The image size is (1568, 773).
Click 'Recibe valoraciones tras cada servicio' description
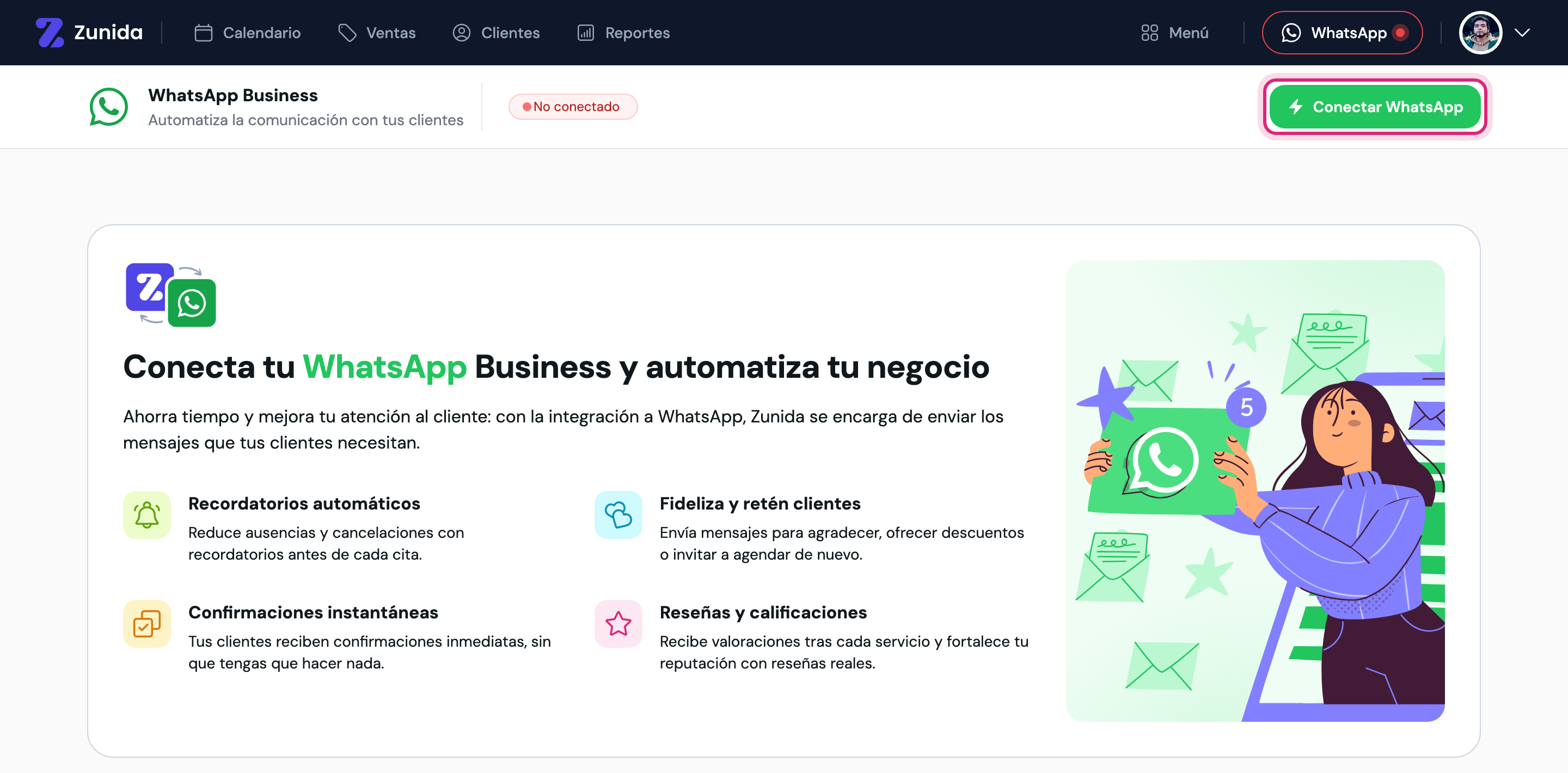844,653
